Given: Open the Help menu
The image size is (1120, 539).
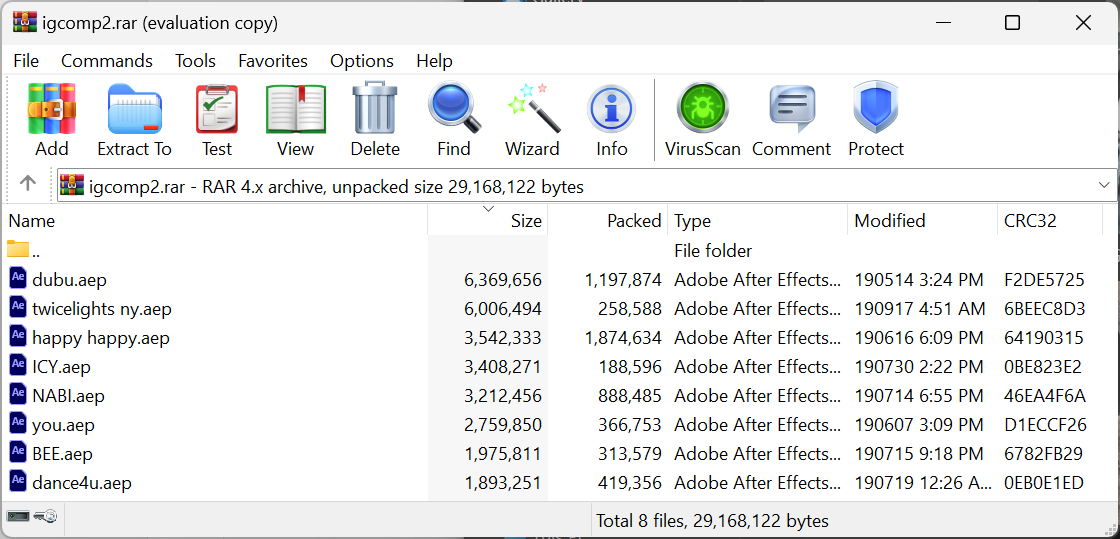Looking at the screenshot, I should pyautogui.click(x=434, y=61).
